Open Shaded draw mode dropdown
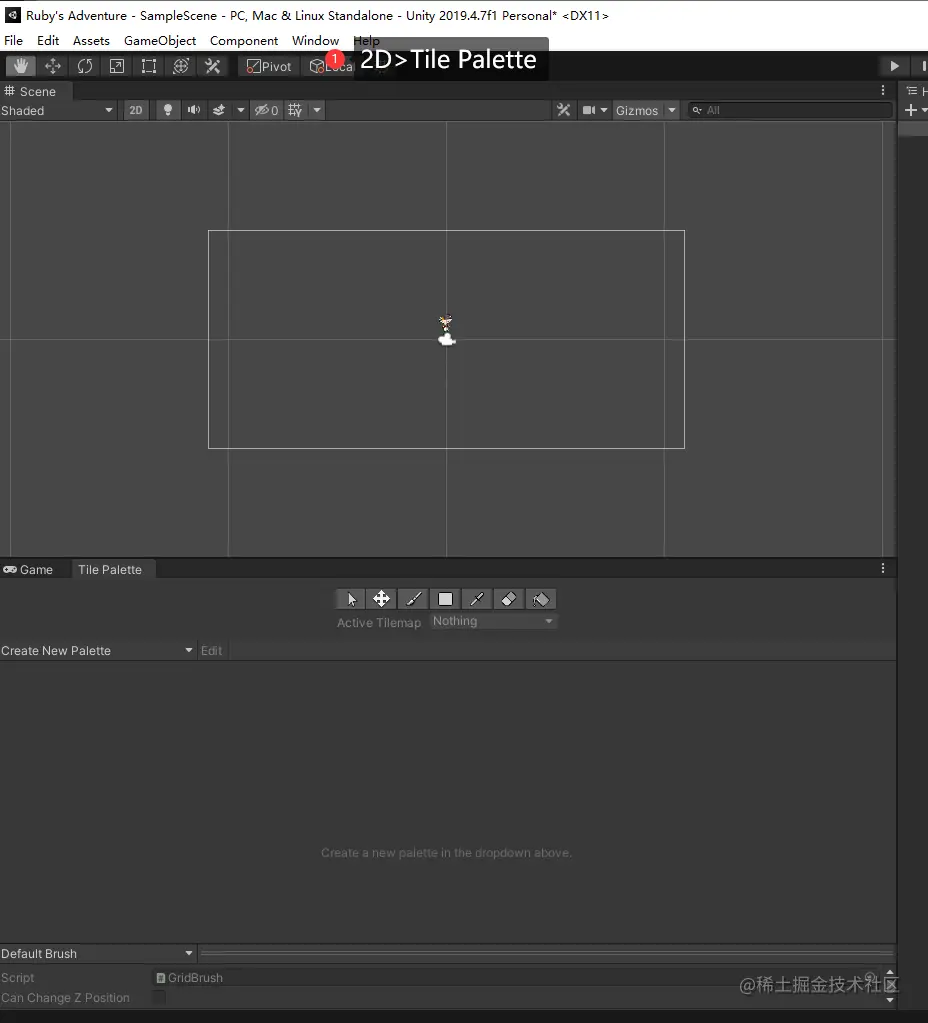The height and width of the screenshot is (1023, 928). pyautogui.click(x=57, y=110)
